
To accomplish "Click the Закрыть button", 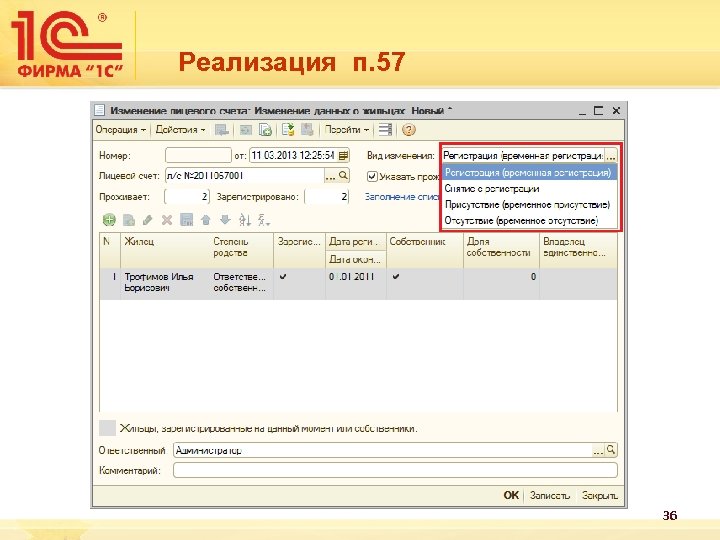I will [599, 495].
